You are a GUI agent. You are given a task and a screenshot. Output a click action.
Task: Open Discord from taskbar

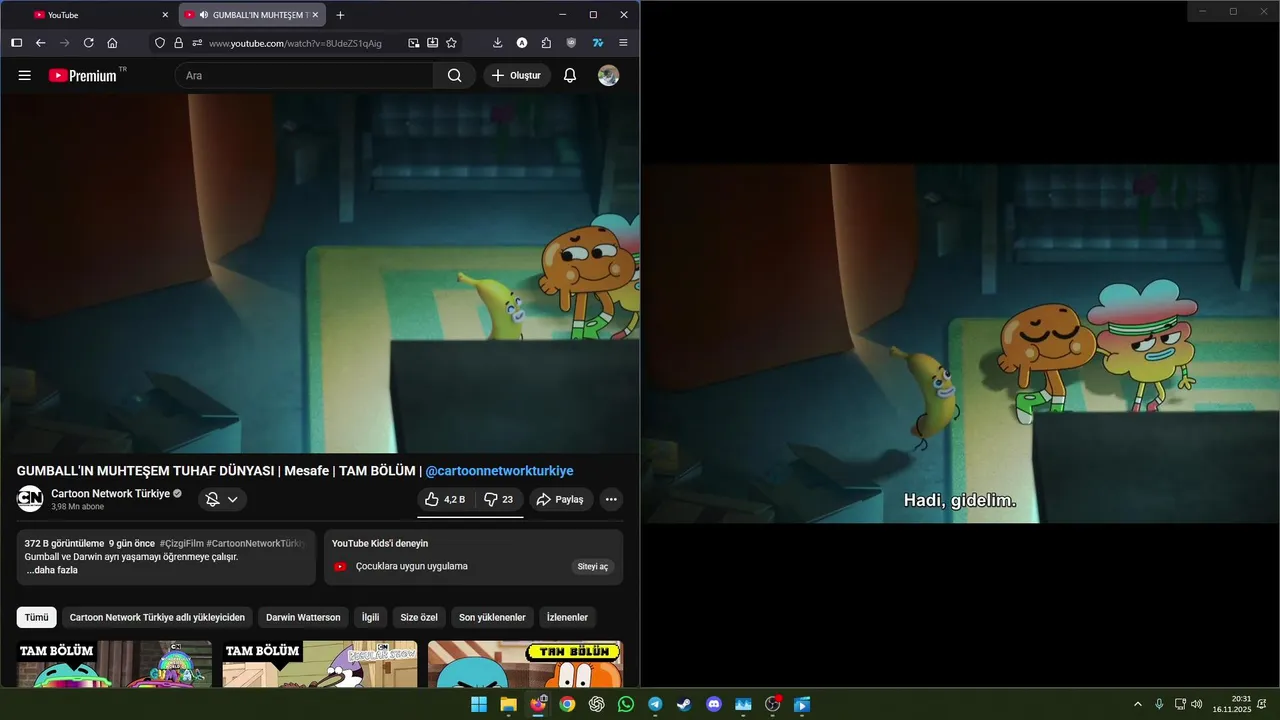[714, 704]
